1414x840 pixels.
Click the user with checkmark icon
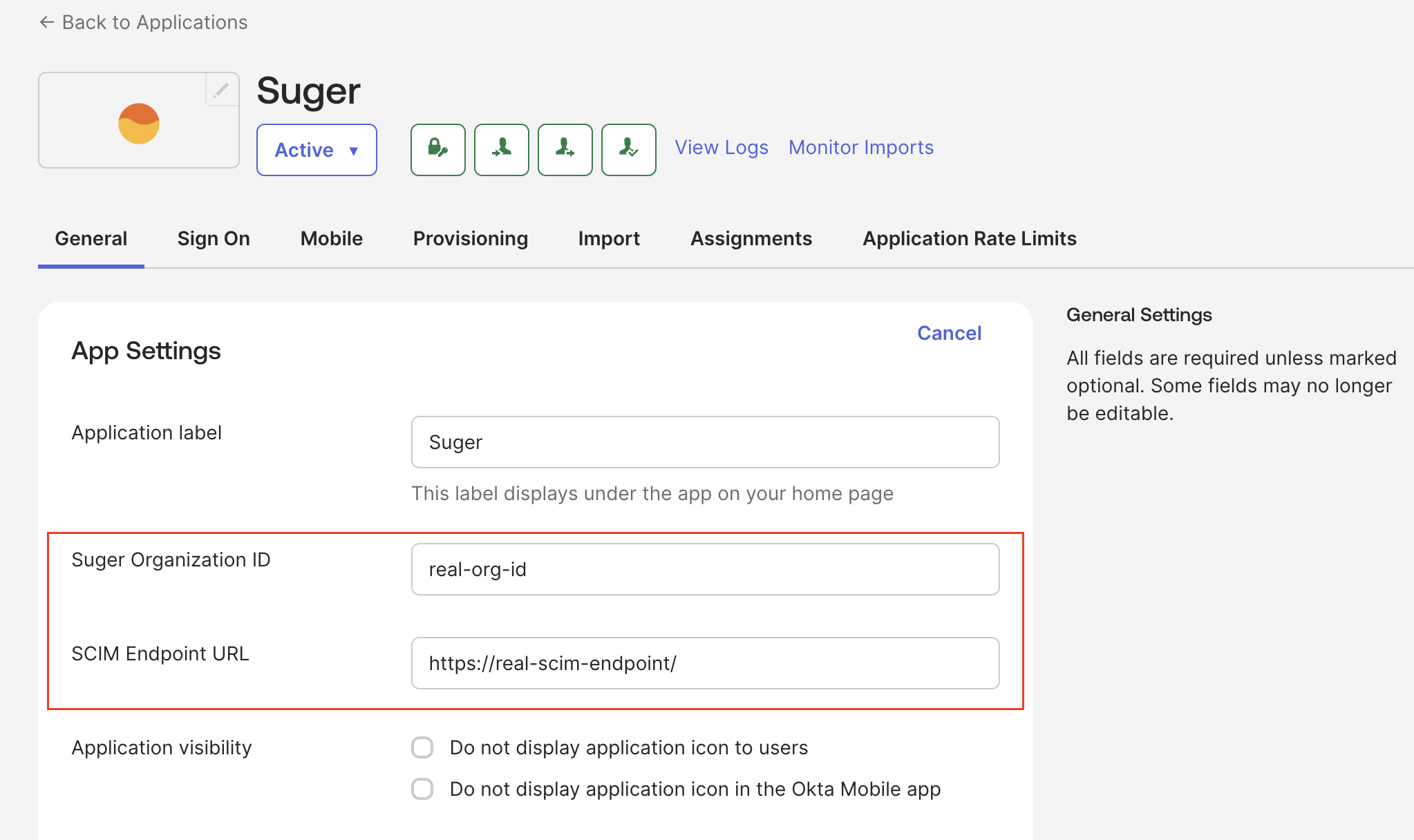(628, 149)
